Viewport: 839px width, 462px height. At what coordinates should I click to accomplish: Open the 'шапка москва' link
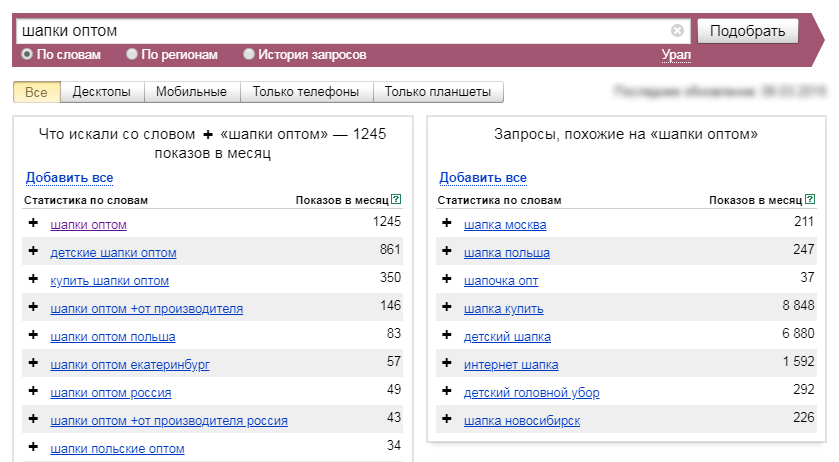tap(505, 225)
